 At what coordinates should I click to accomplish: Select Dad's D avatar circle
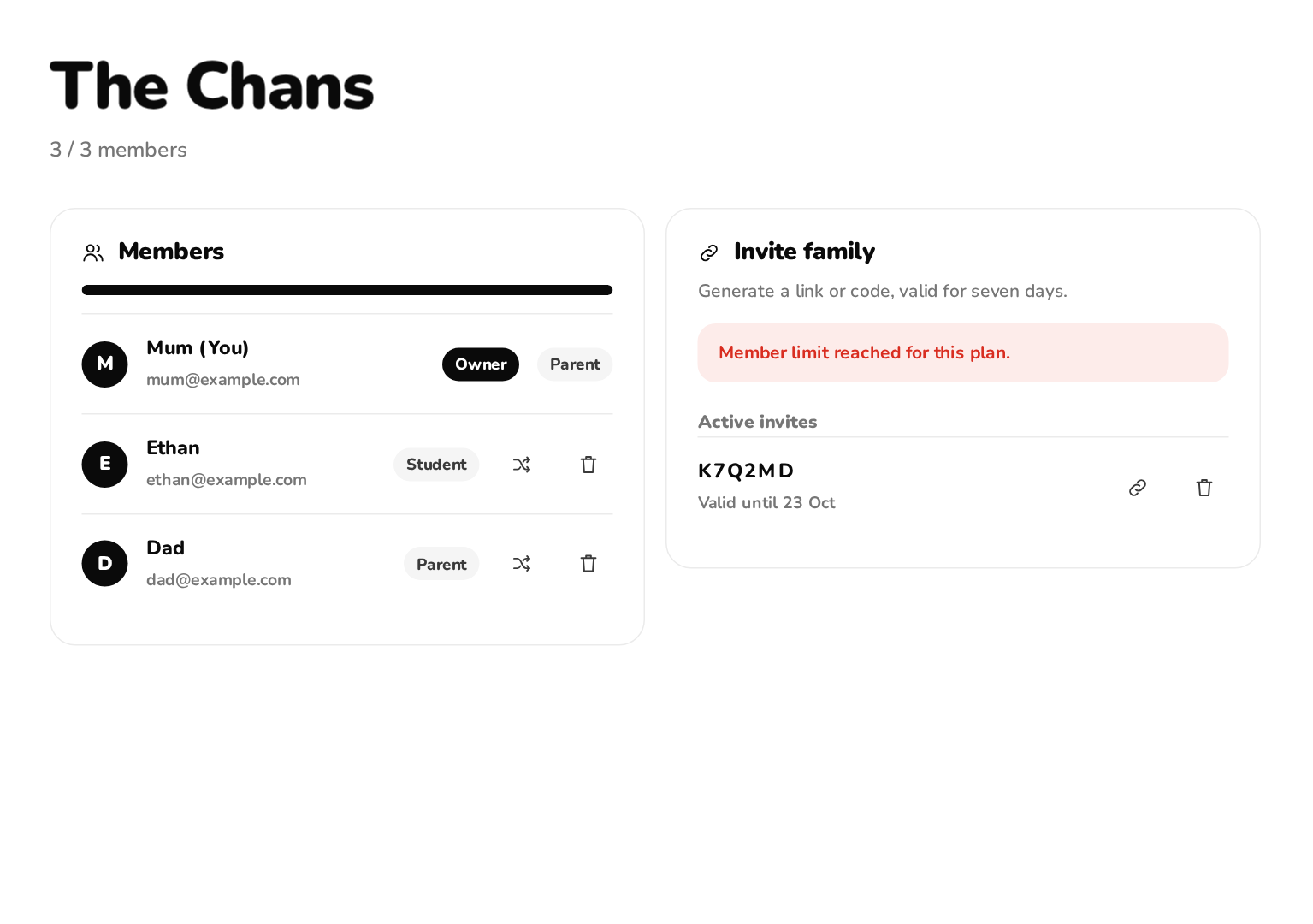tap(104, 564)
